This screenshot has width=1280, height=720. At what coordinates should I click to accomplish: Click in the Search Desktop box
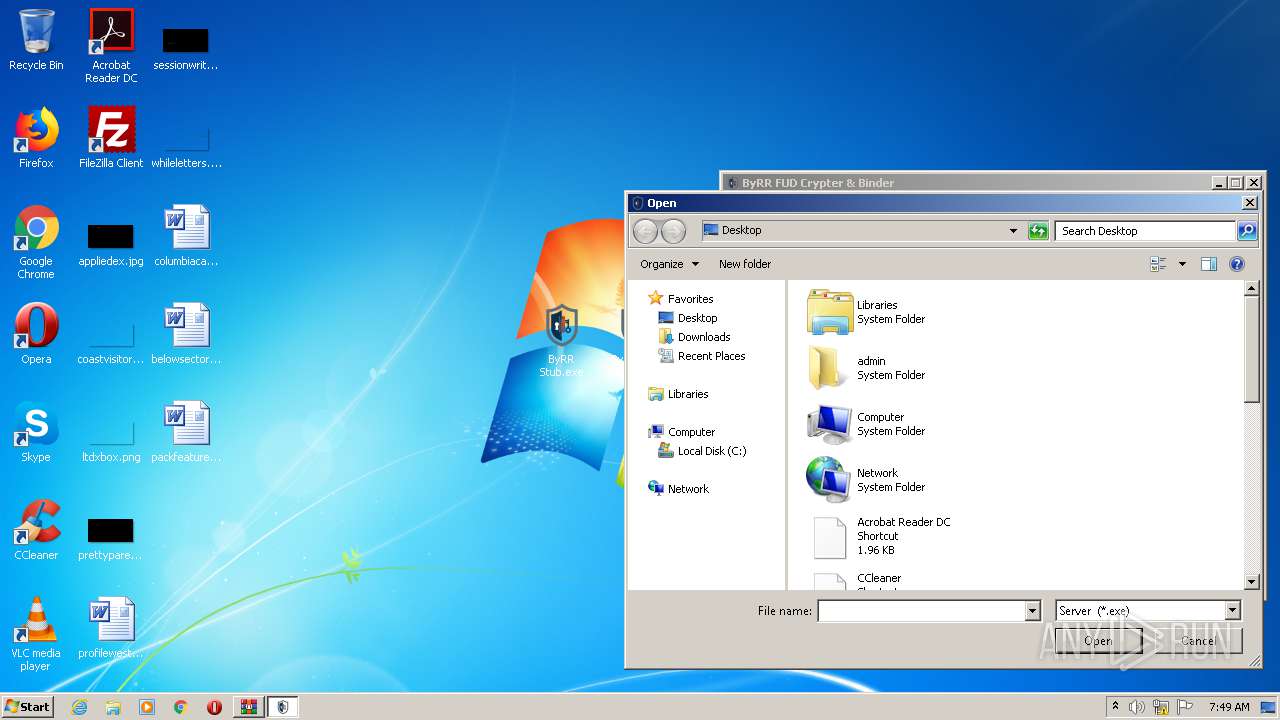(x=1145, y=231)
